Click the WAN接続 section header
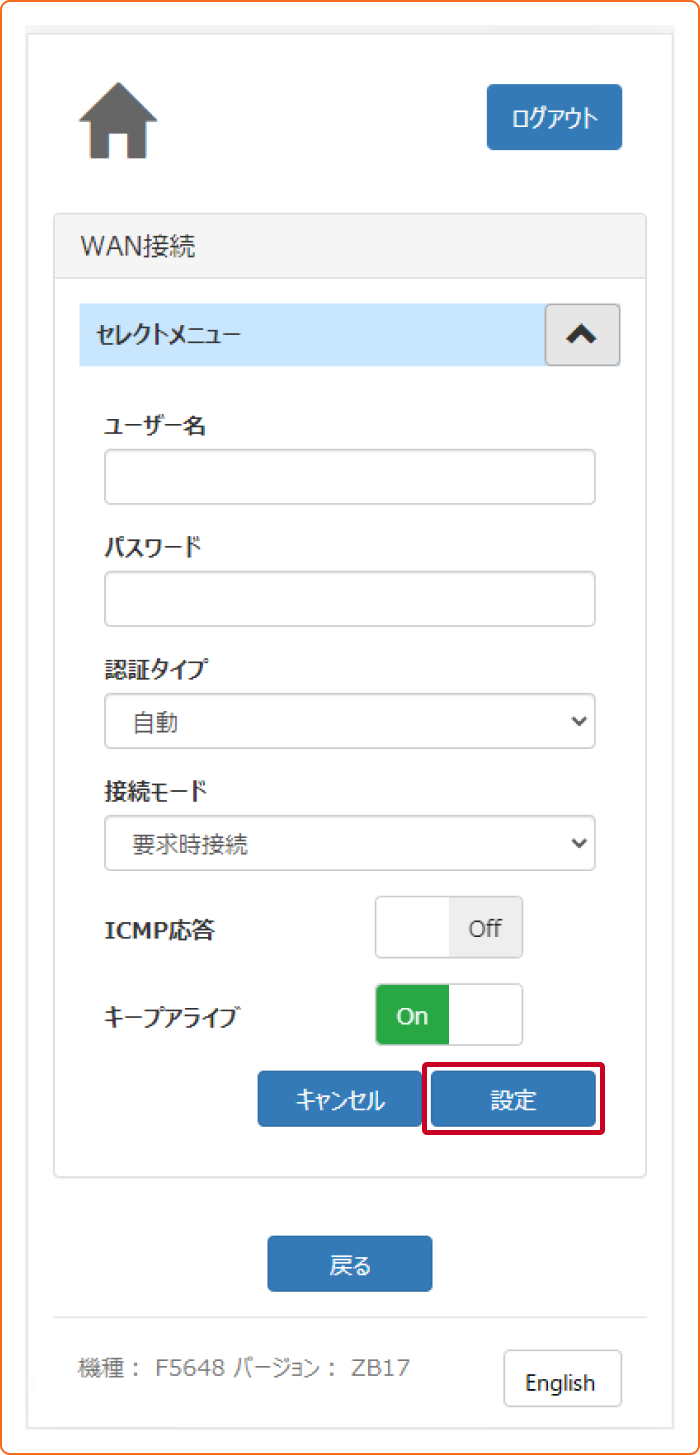This screenshot has height=1455, width=700. 349,245
